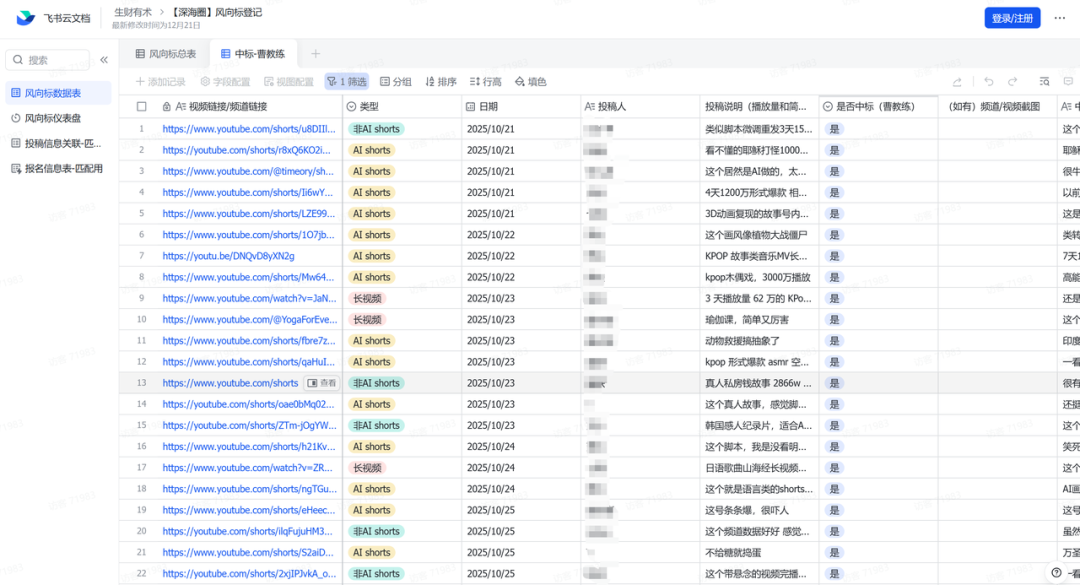Open the 是否中标（曹教练）column header menu
The height and width of the screenshot is (585, 1080).
(878, 107)
